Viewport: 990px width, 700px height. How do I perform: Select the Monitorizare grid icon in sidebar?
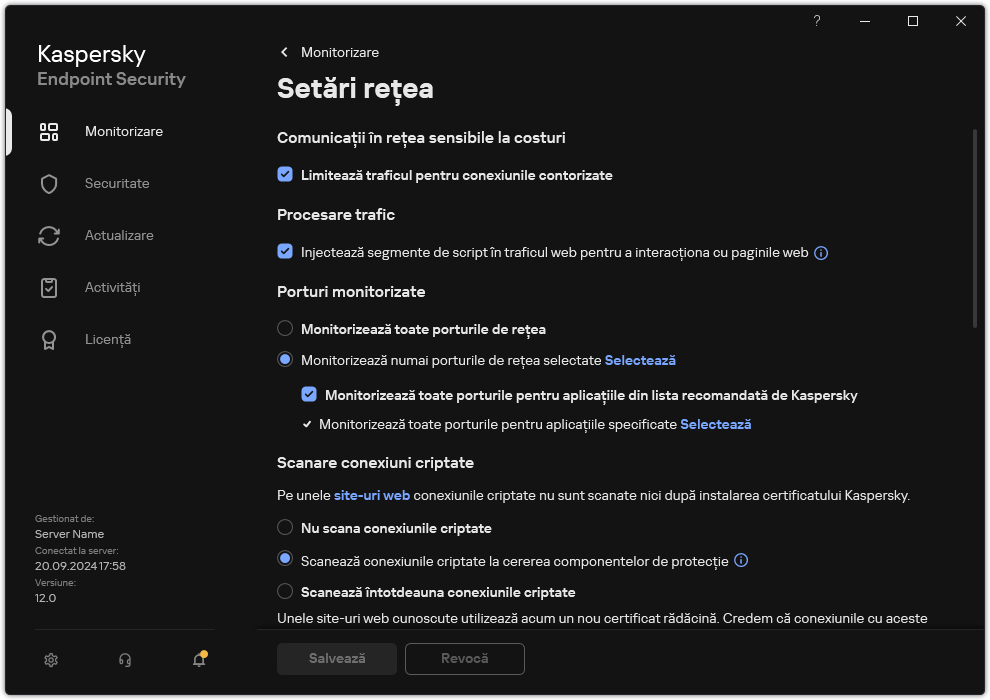click(x=49, y=131)
